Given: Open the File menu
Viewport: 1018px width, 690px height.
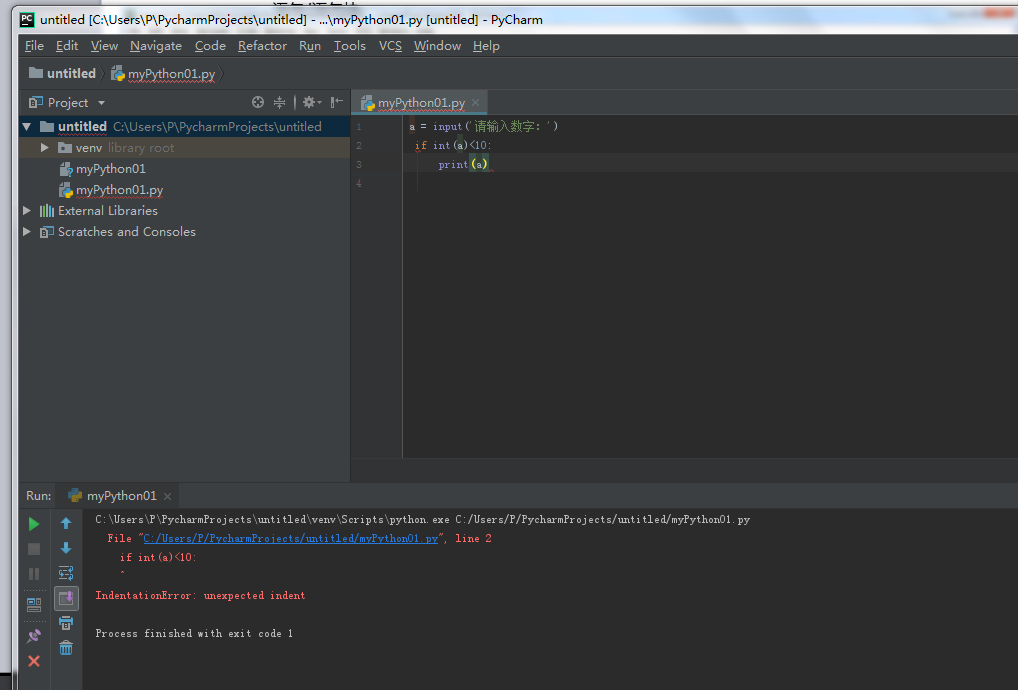Looking at the screenshot, I should [34, 46].
